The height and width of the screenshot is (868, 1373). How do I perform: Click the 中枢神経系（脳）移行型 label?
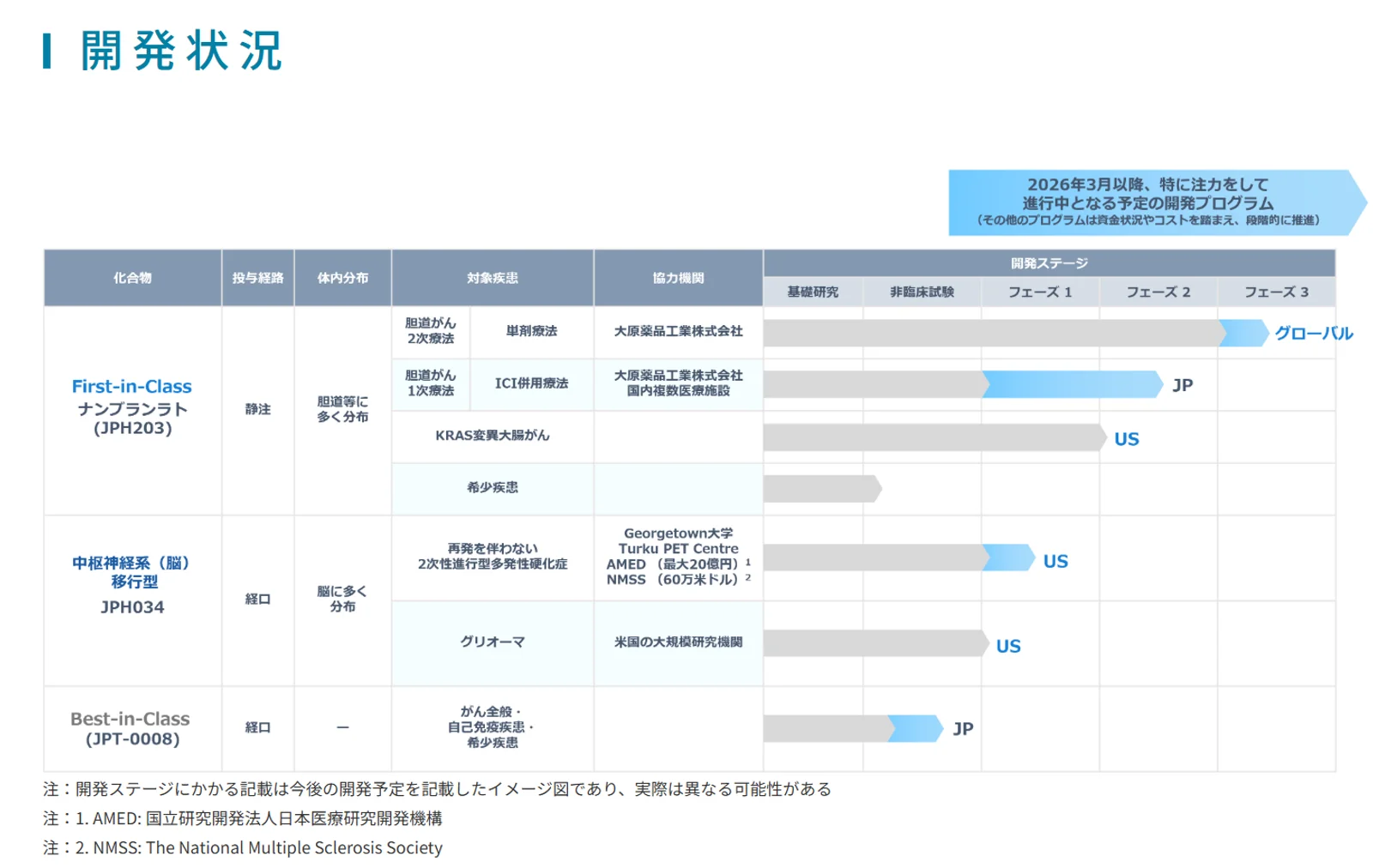[131, 572]
